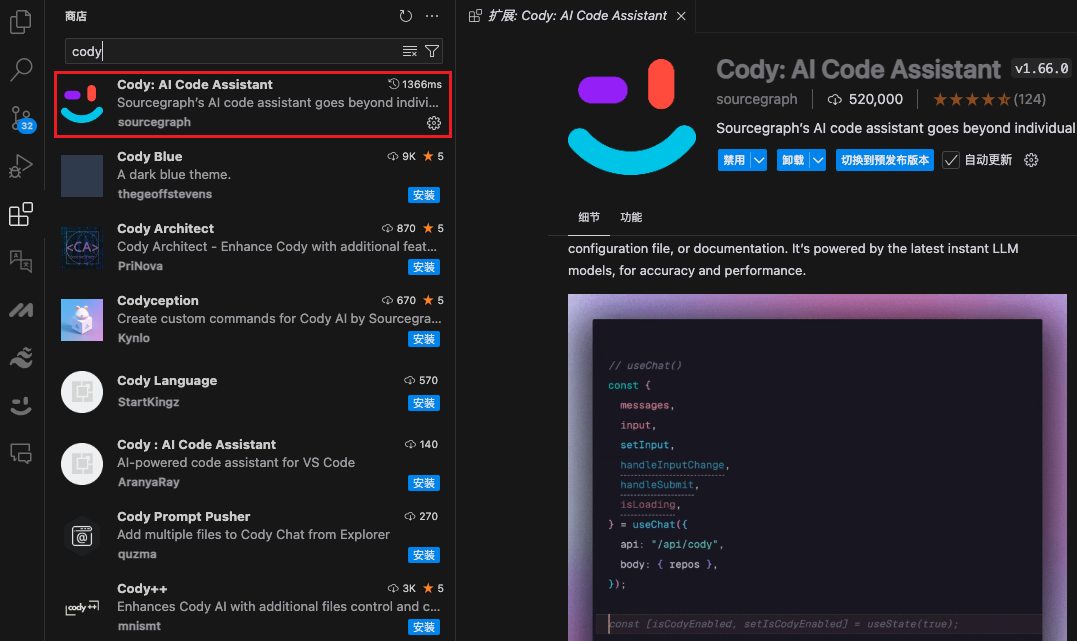Click the 520,000 install count

[x=865, y=99]
